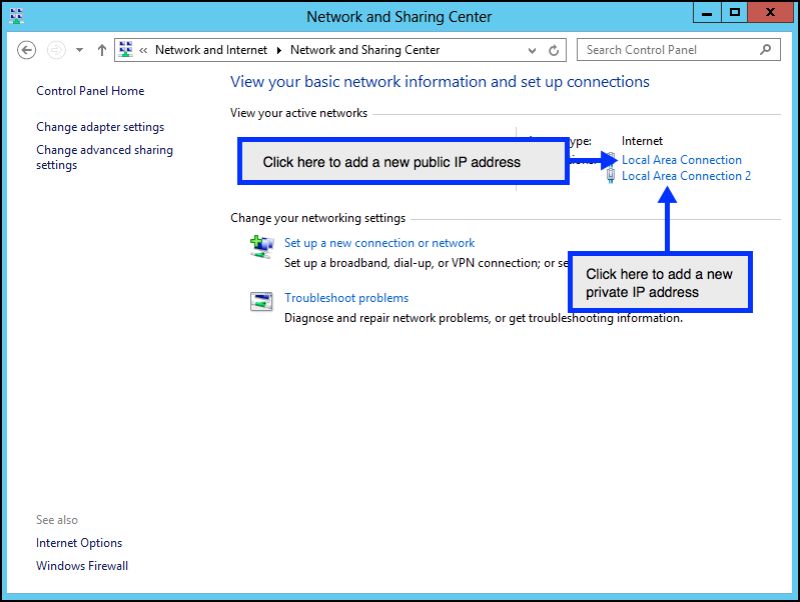Click the back navigation arrow
This screenshot has height=602, width=800.
[26, 49]
